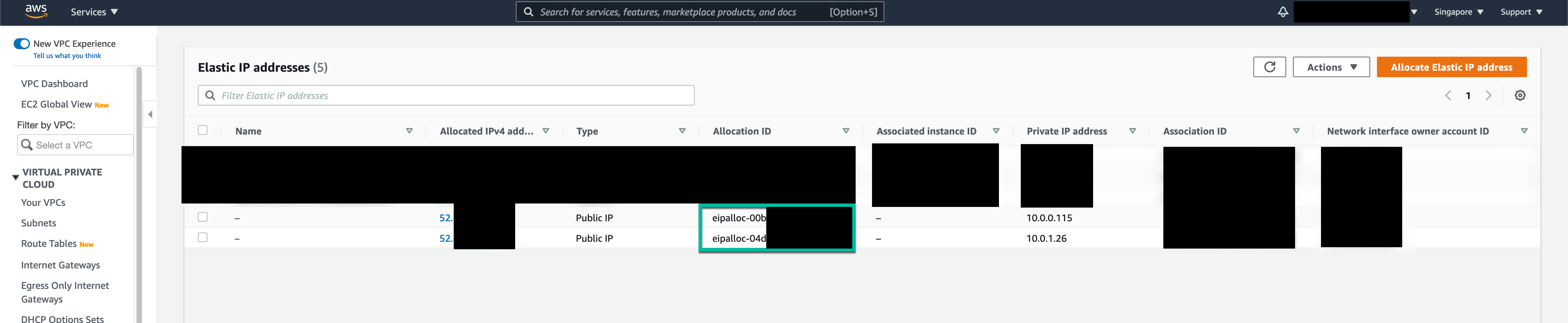Open the notifications bell icon

[1282, 12]
